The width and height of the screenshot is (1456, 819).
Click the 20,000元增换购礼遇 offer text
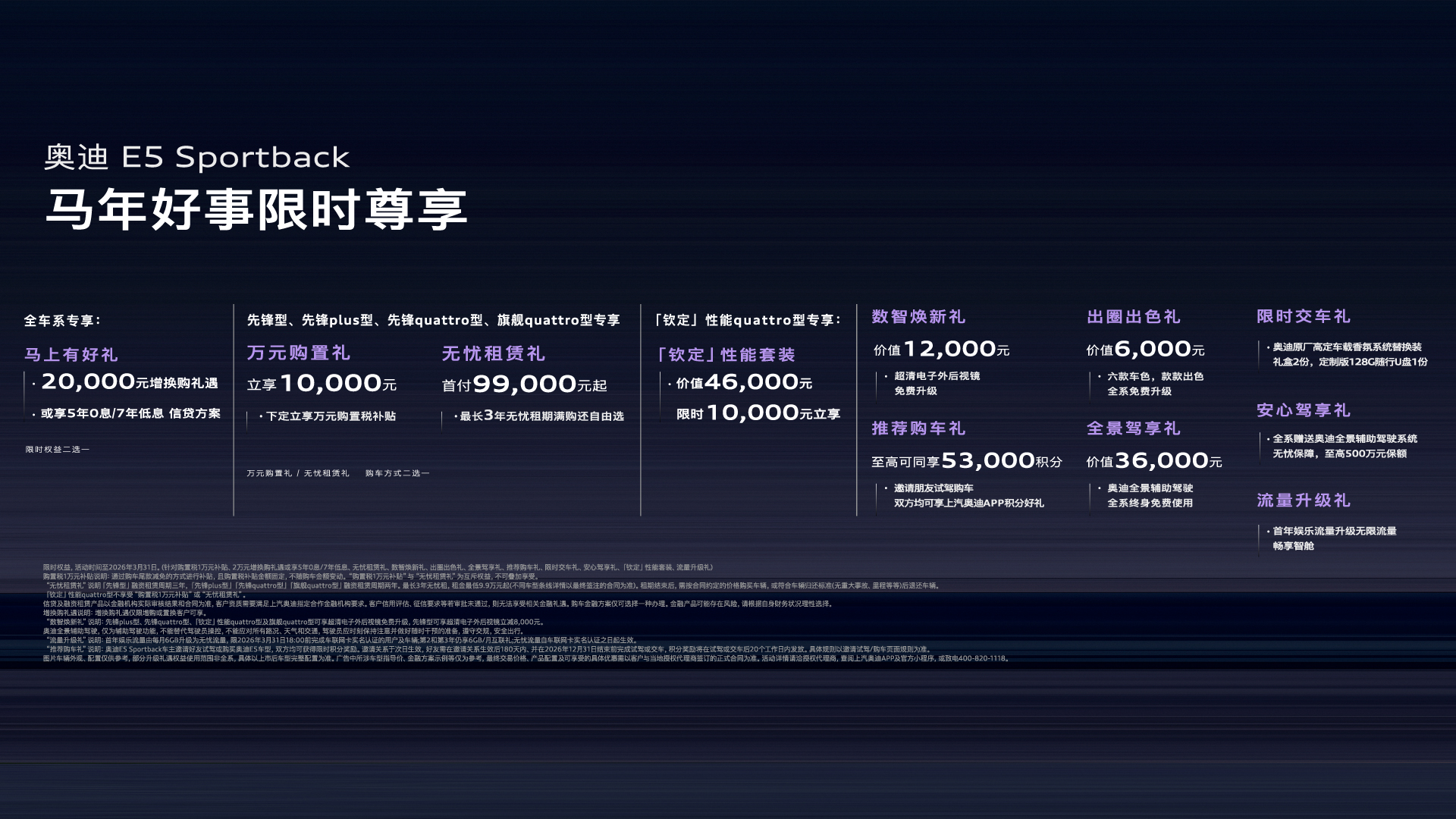[x=129, y=382]
